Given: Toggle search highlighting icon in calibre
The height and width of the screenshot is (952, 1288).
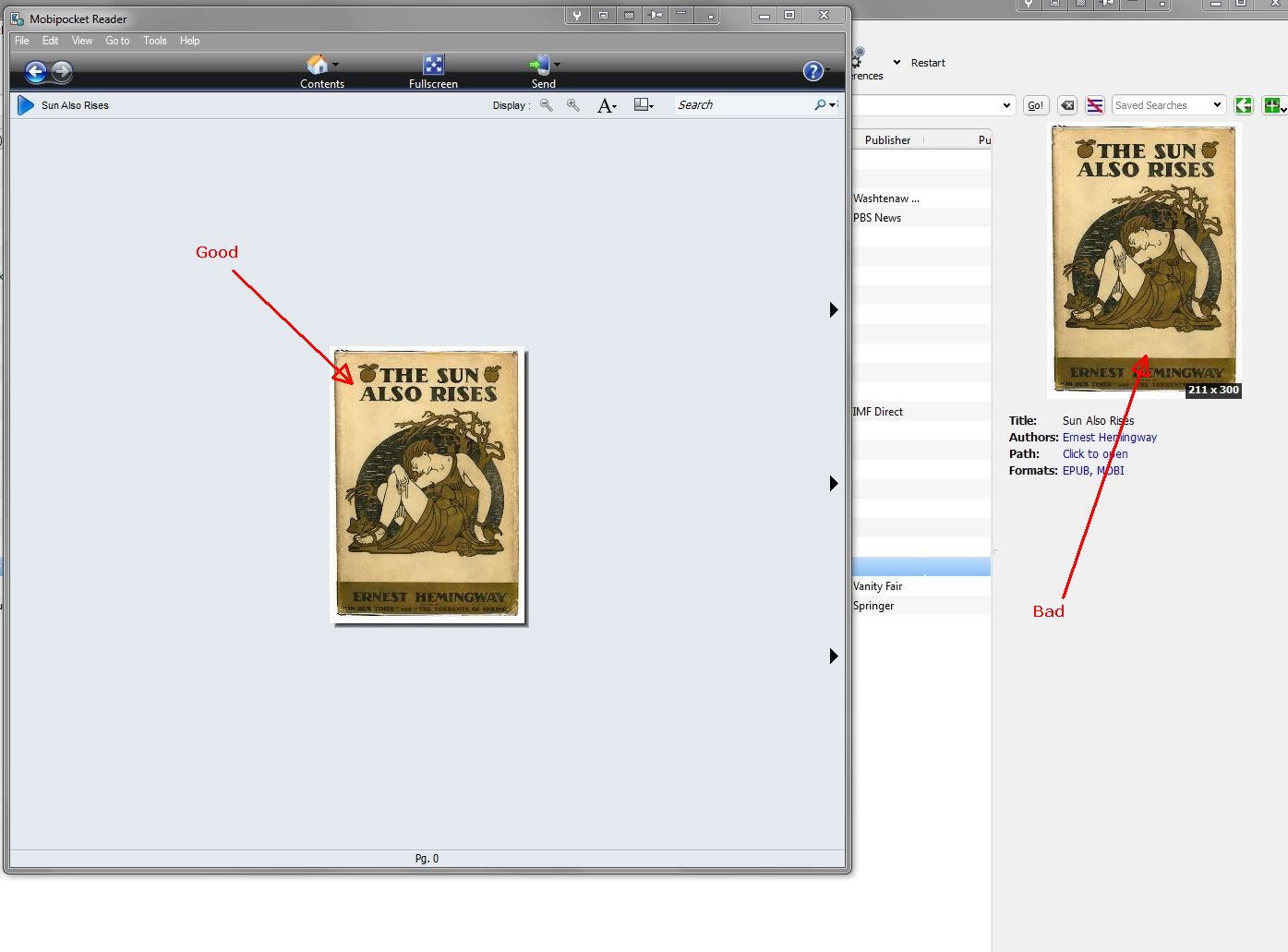Looking at the screenshot, I should (x=1095, y=105).
